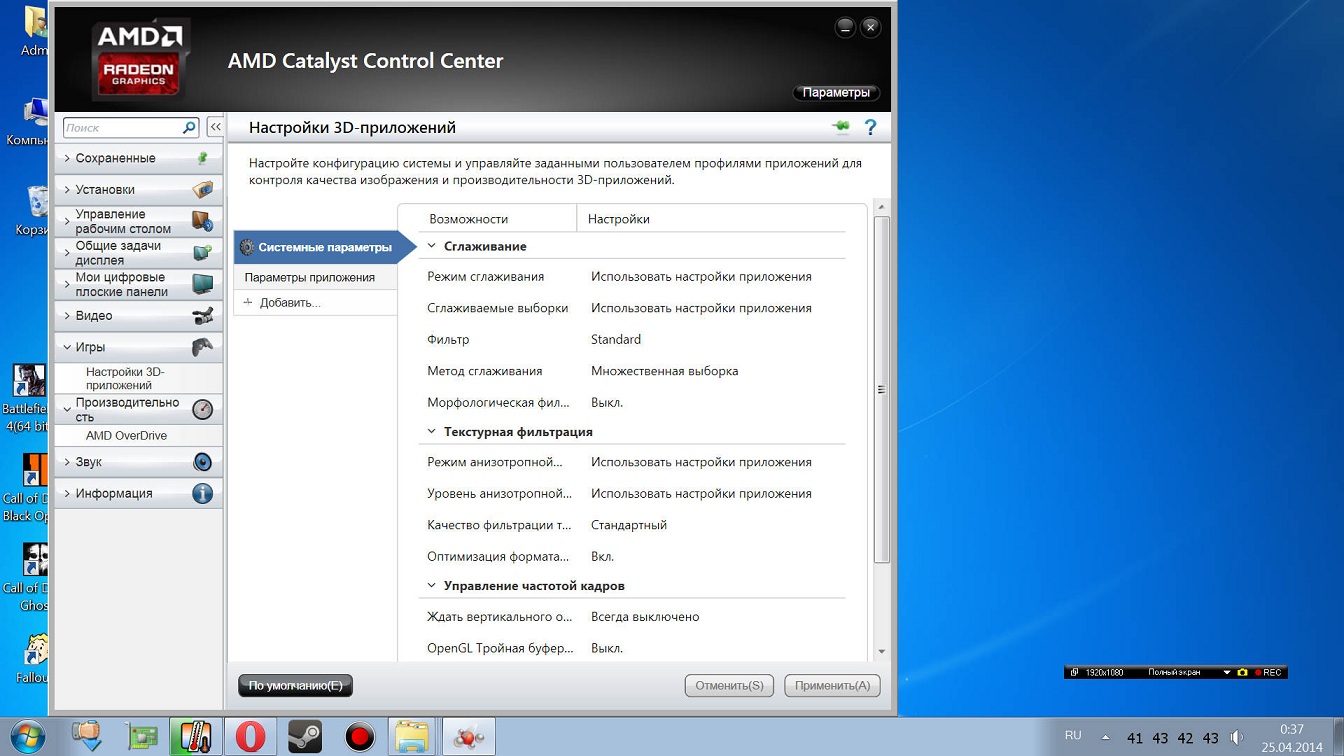The width and height of the screenshot is (1344, 756).
Task: Open the Полный экран dropdown in the recorder bar
Action: [1227, 672]
